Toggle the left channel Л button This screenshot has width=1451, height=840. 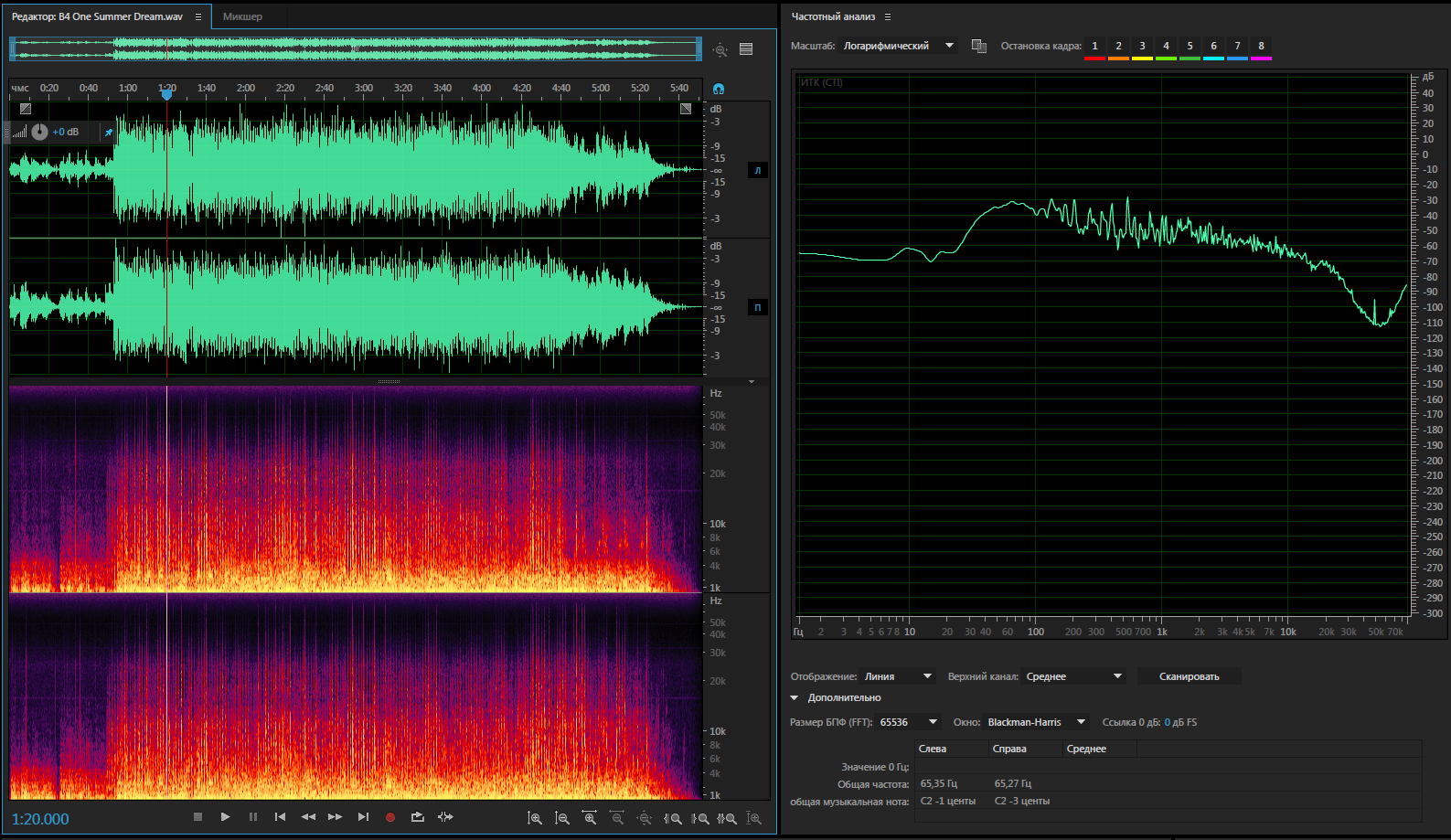(x=757, y=170)
